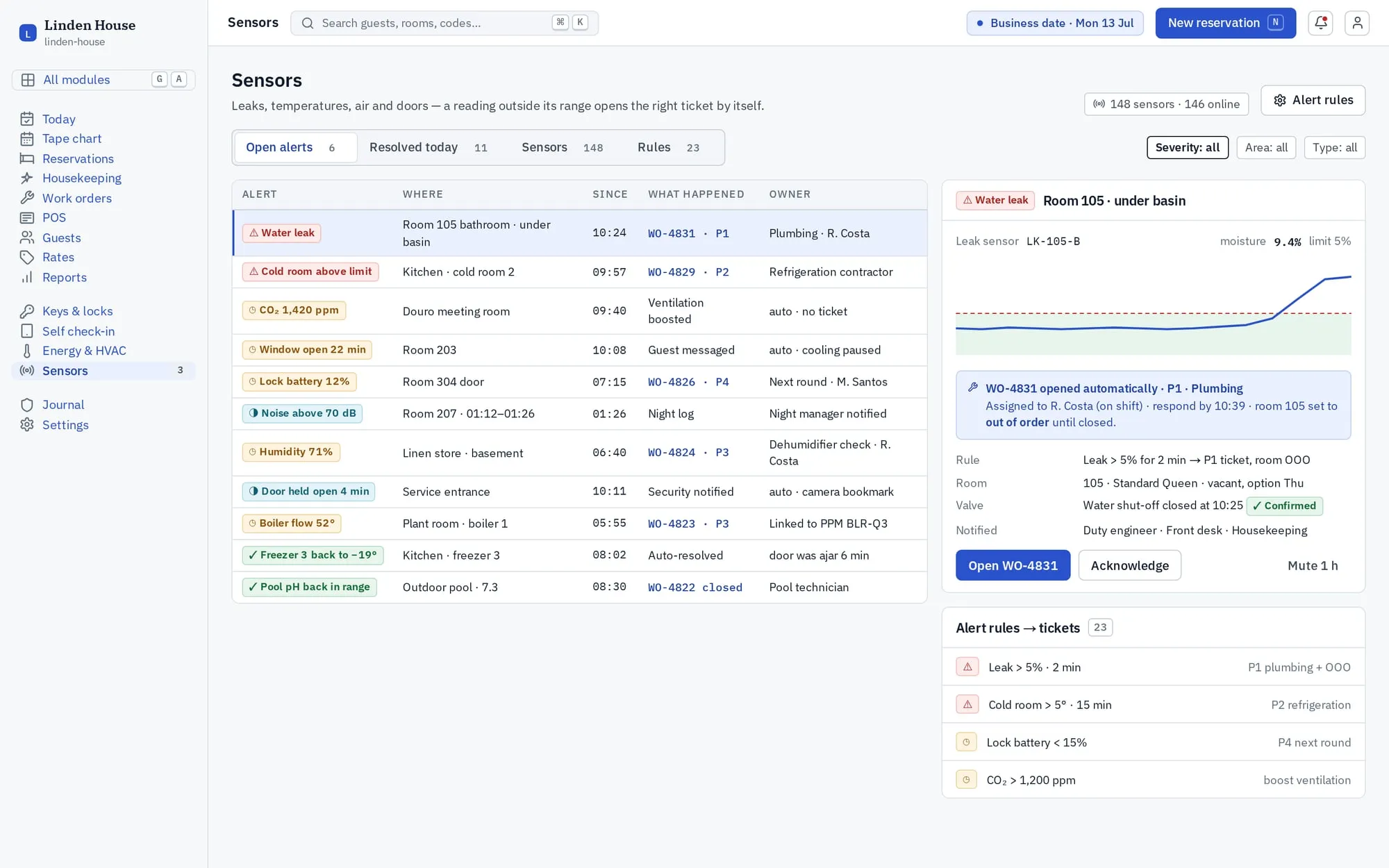The width and height of the screenshot is (1389, 868).
Task: Open the All modules switcher
Action: pyautogui.click(x=103, y=80)
